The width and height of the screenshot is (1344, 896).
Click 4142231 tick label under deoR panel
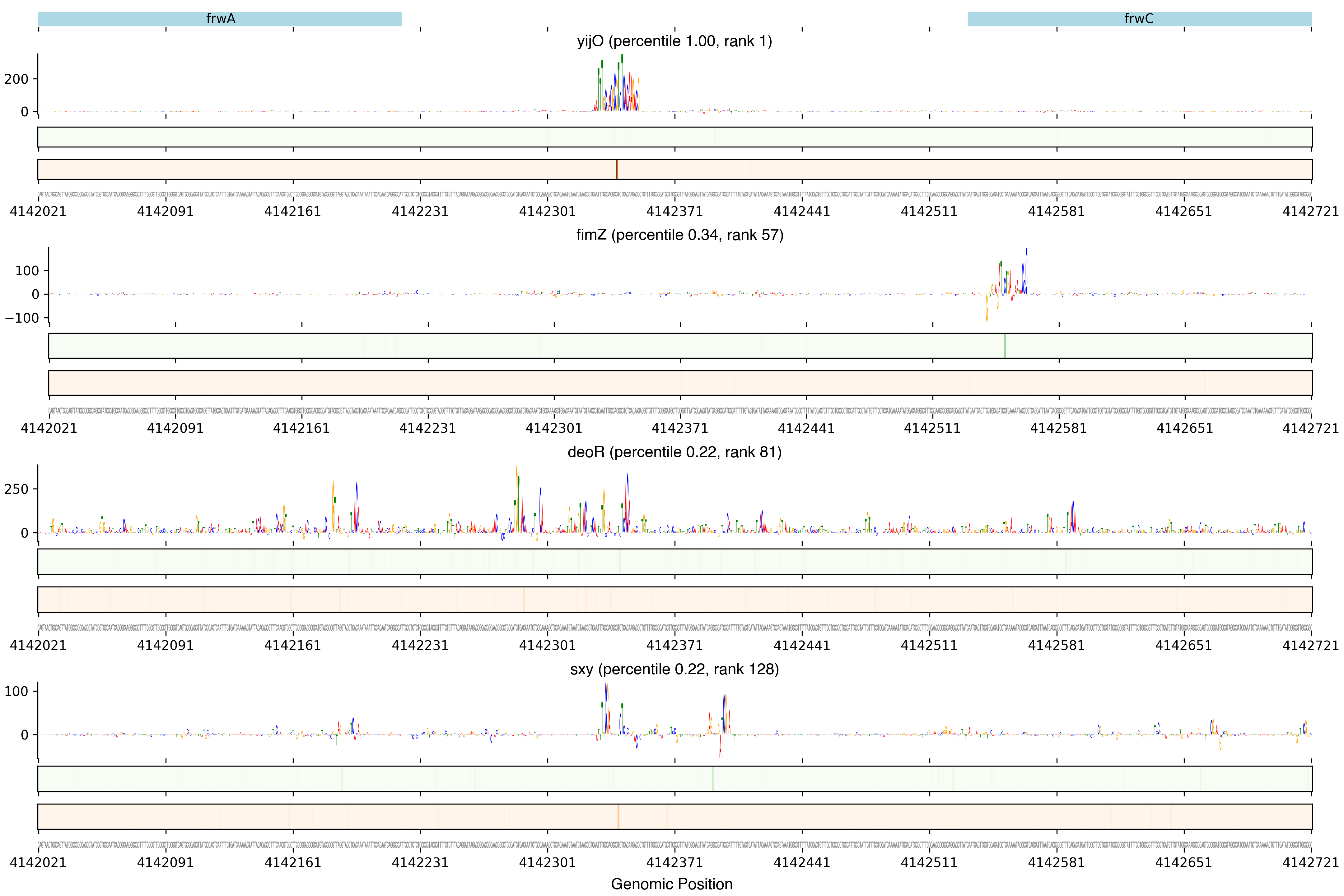(x=420, y=645)
